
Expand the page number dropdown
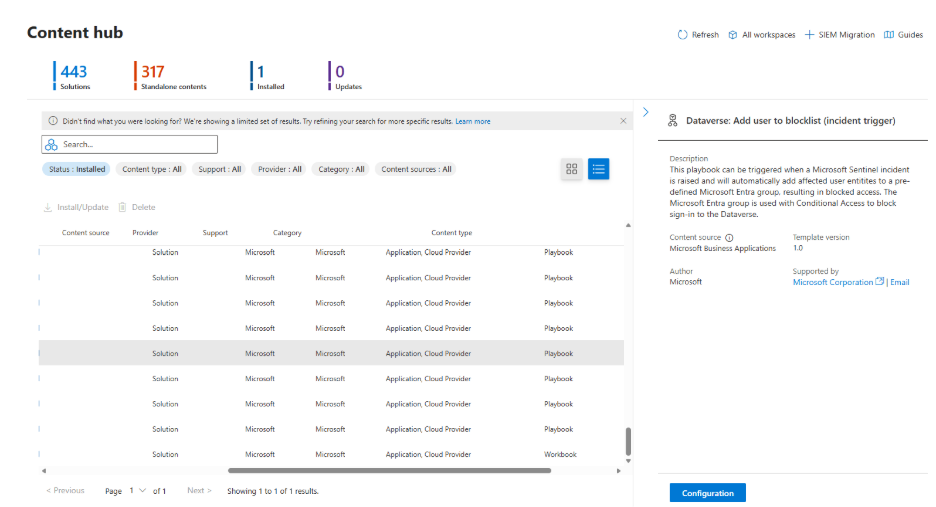[142, 491]
